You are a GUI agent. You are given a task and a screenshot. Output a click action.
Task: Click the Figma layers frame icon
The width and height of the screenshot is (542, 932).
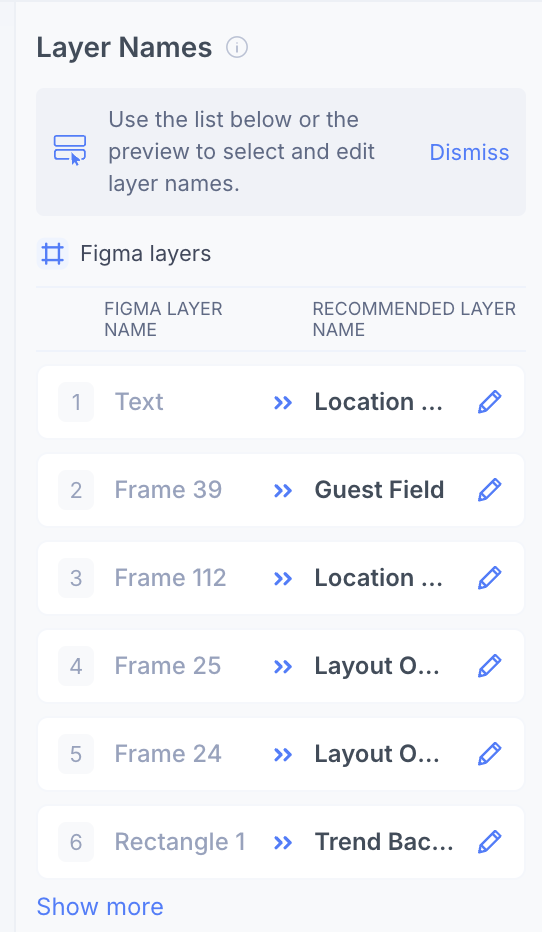(x=52, y=254)
